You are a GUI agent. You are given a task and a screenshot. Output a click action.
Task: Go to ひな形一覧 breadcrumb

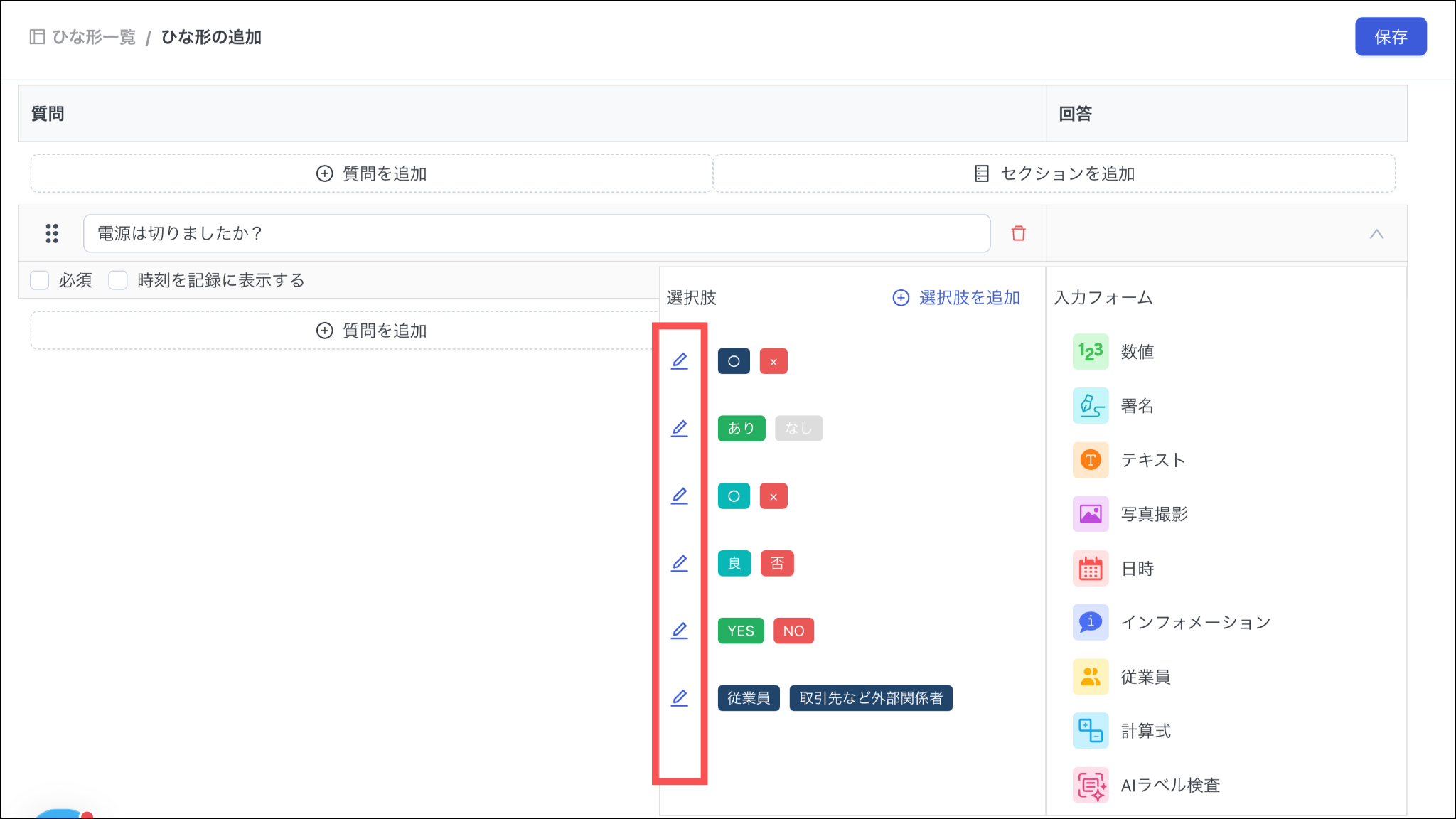[93, 37]
